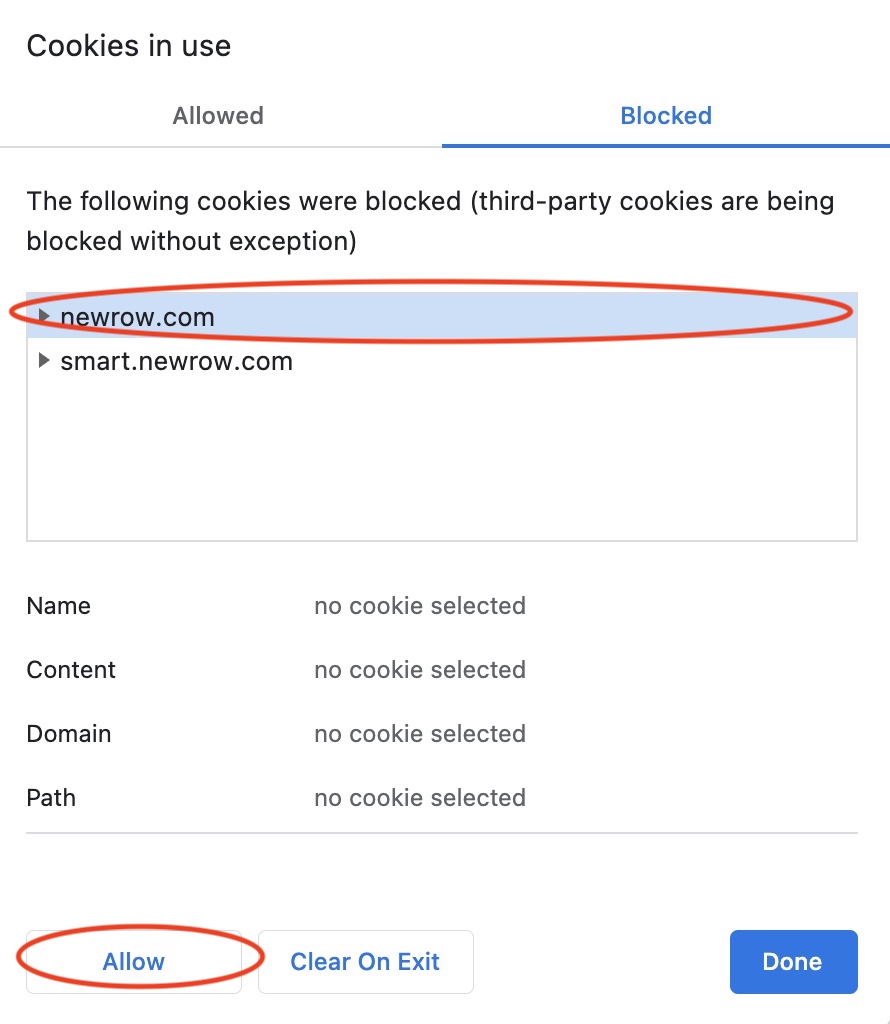Click the Domain field label

coord(69,734)
